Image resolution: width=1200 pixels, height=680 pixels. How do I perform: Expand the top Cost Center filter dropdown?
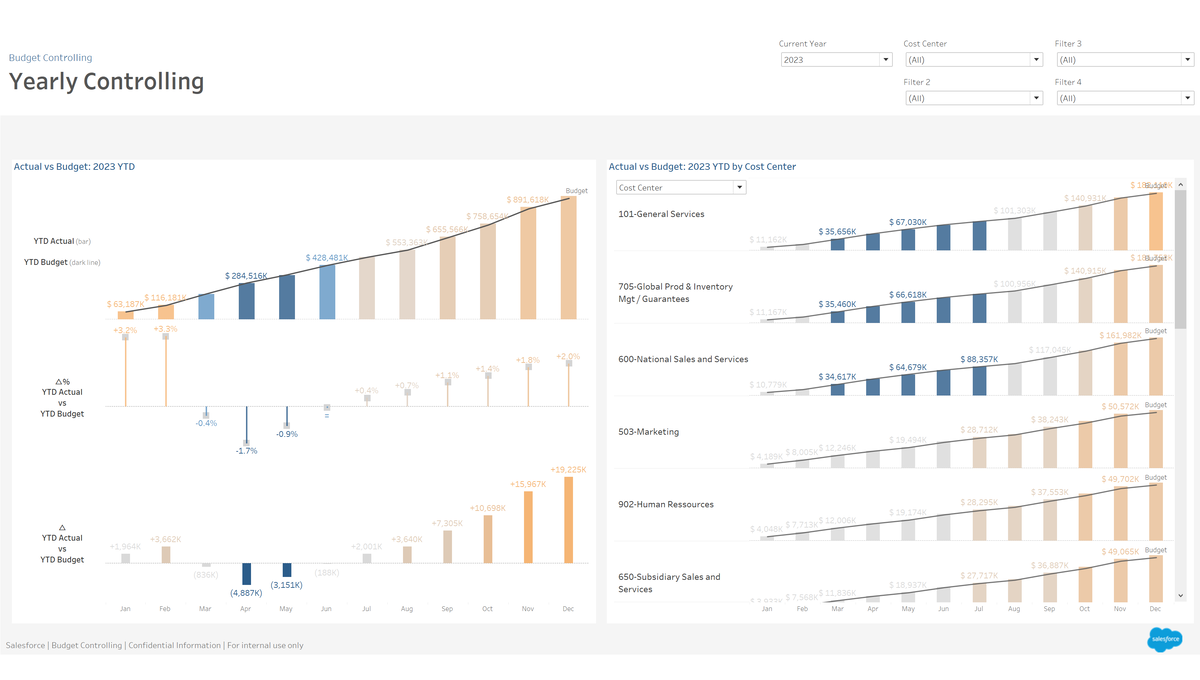972,60
